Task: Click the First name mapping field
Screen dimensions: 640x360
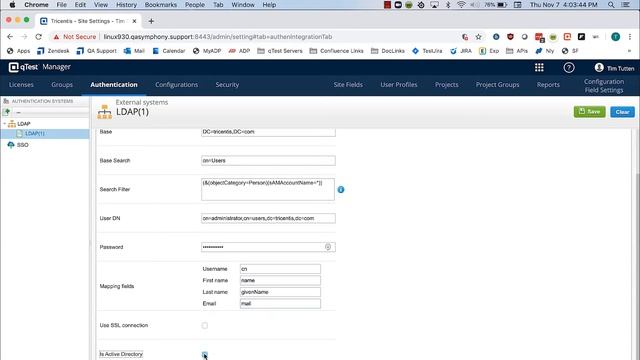Action: pyautogui.click(x=280, y=280)
